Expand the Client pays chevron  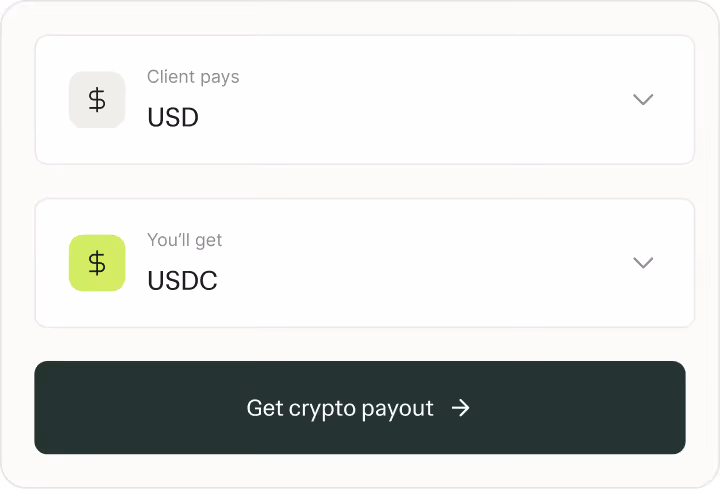point(643,100)
